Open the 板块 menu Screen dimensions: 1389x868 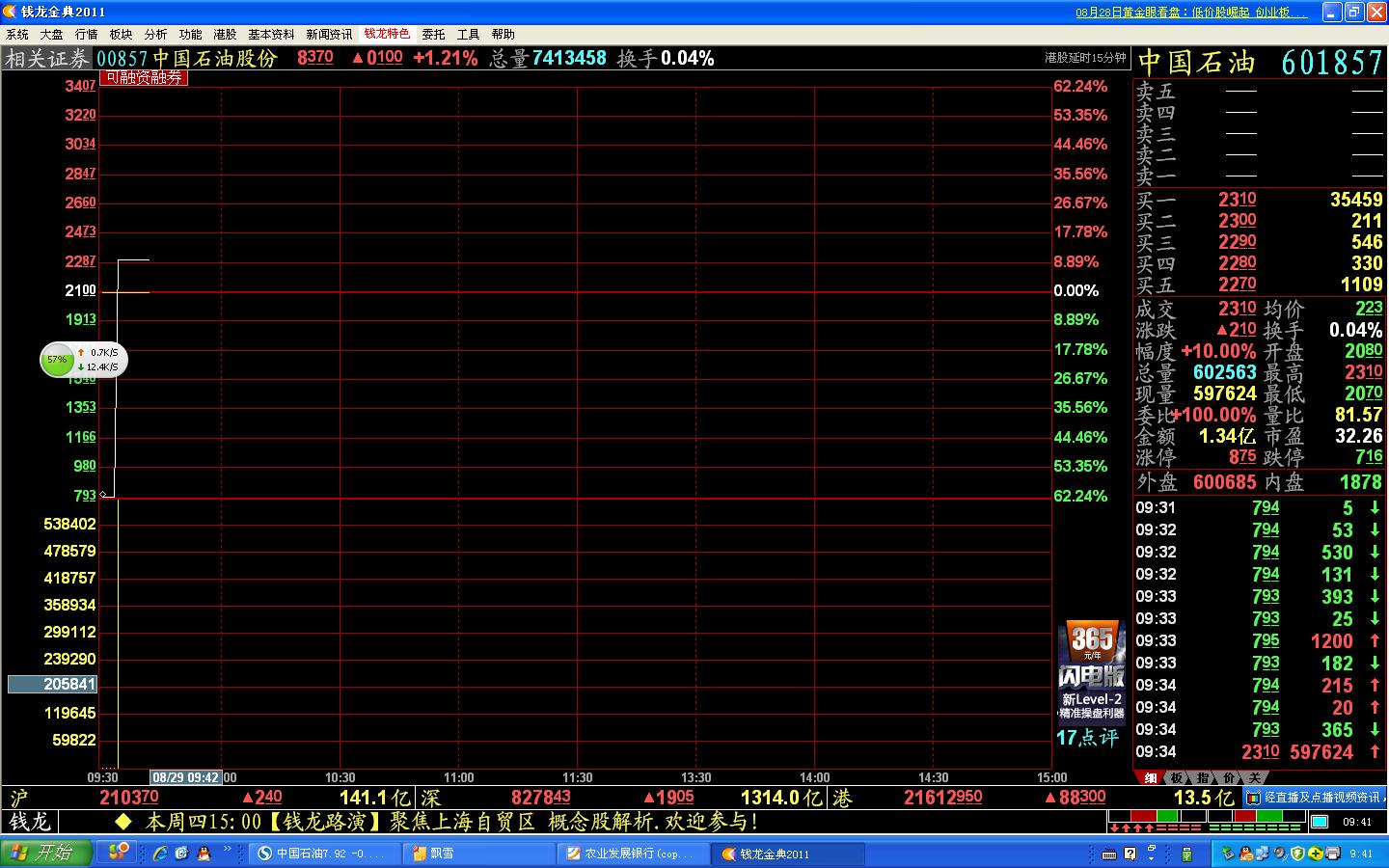click(x=122, y=34)
